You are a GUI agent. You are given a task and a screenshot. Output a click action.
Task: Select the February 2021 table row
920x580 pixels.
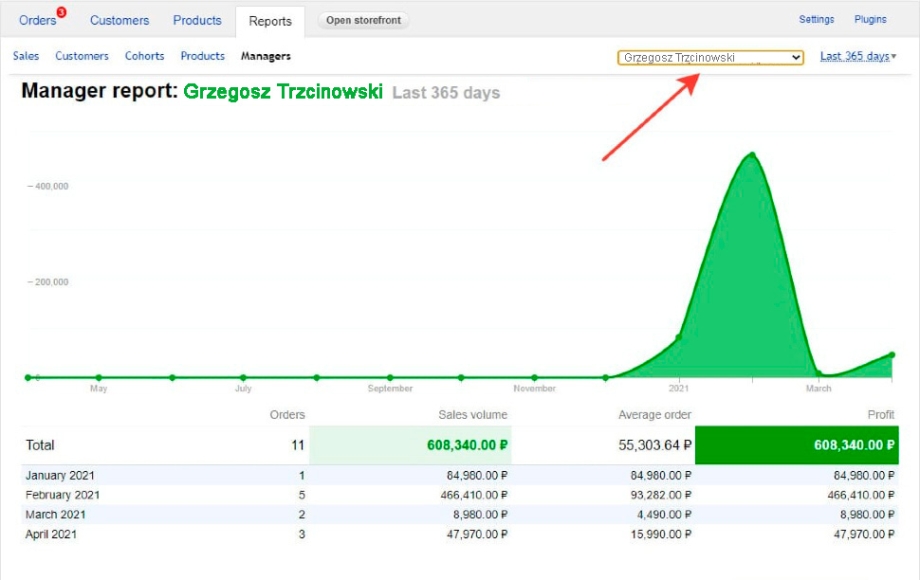point(460,494)
